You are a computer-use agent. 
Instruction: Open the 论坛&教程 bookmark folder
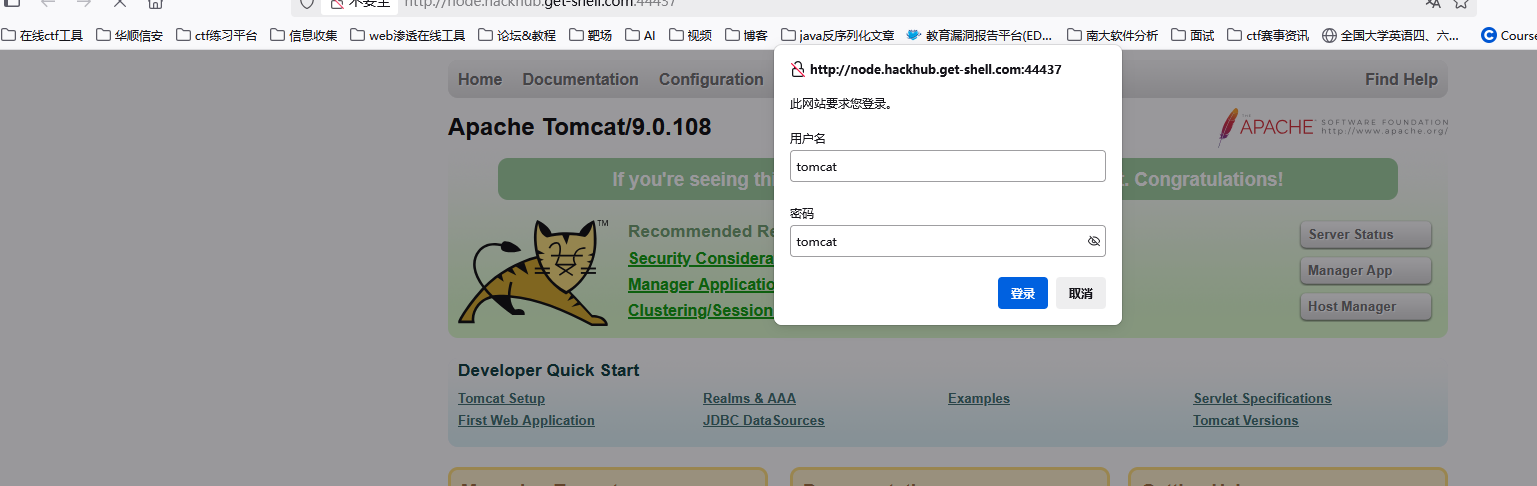tap(517, 35)
